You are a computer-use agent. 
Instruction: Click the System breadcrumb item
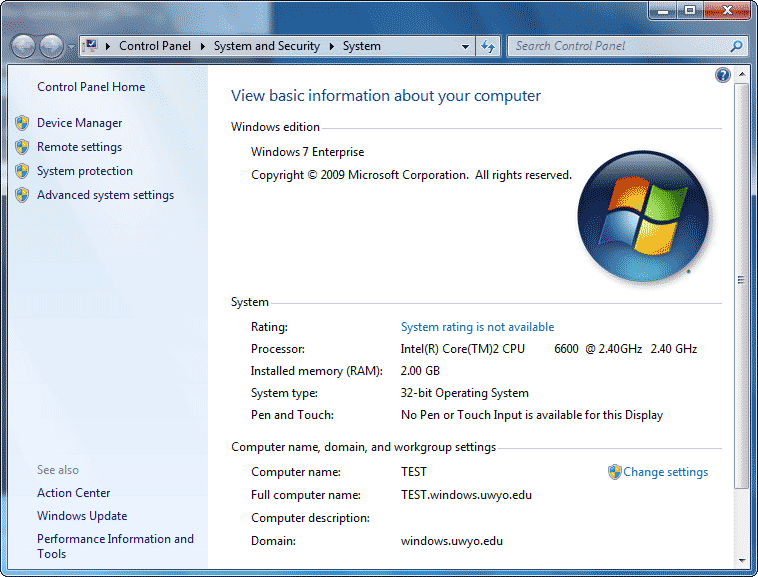coord(362,46)
